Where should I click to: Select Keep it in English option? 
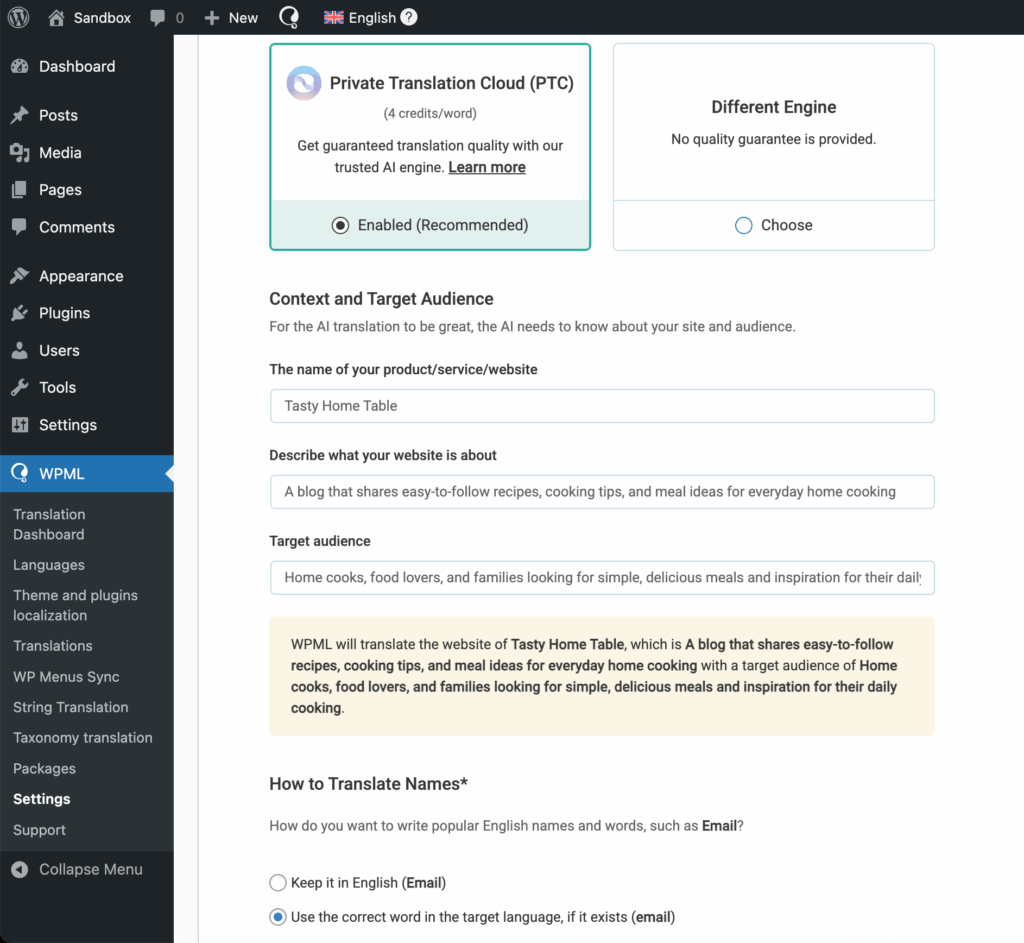point(278,882)
